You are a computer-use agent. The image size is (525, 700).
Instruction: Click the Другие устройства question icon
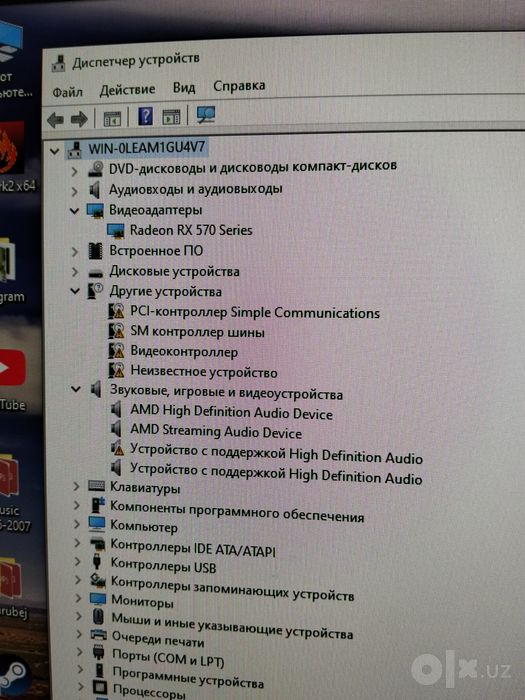click(x=96, y=291)
